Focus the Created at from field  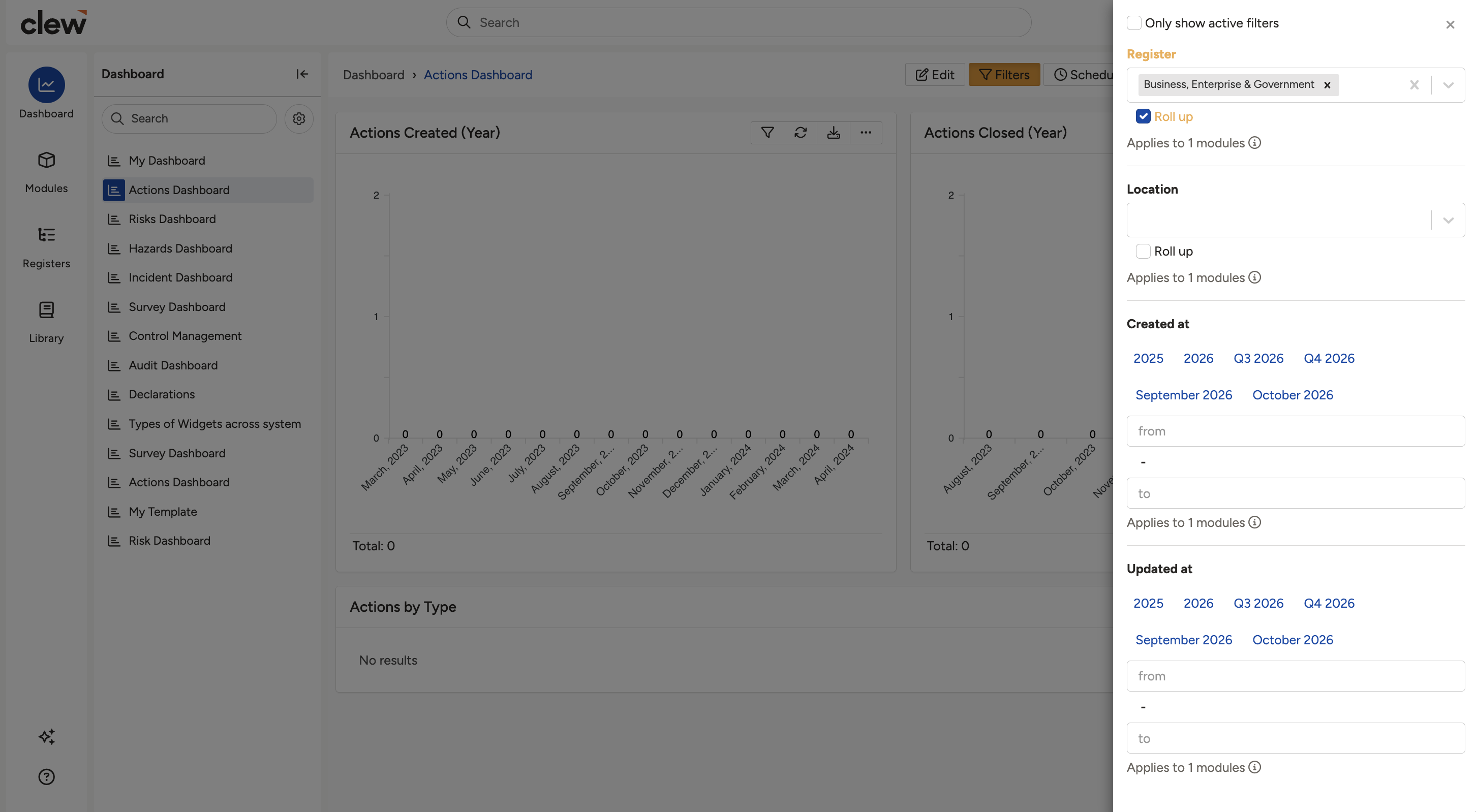click(x=1295, y=431)
